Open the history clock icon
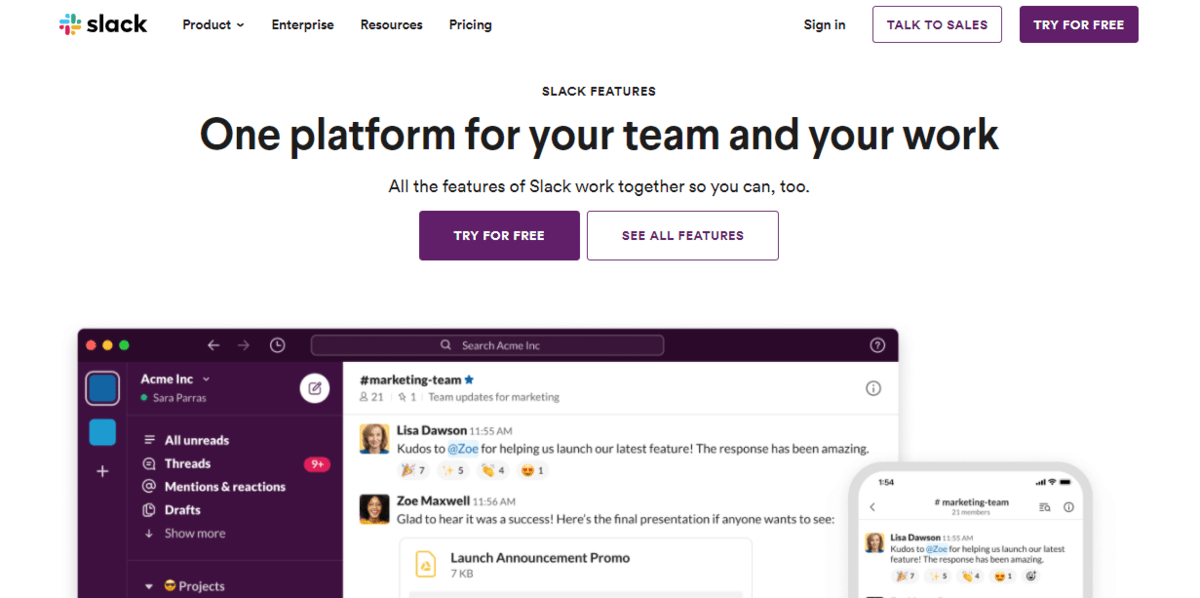Image resolution: width=1200 pixels, height=598 pixels. 277,345
